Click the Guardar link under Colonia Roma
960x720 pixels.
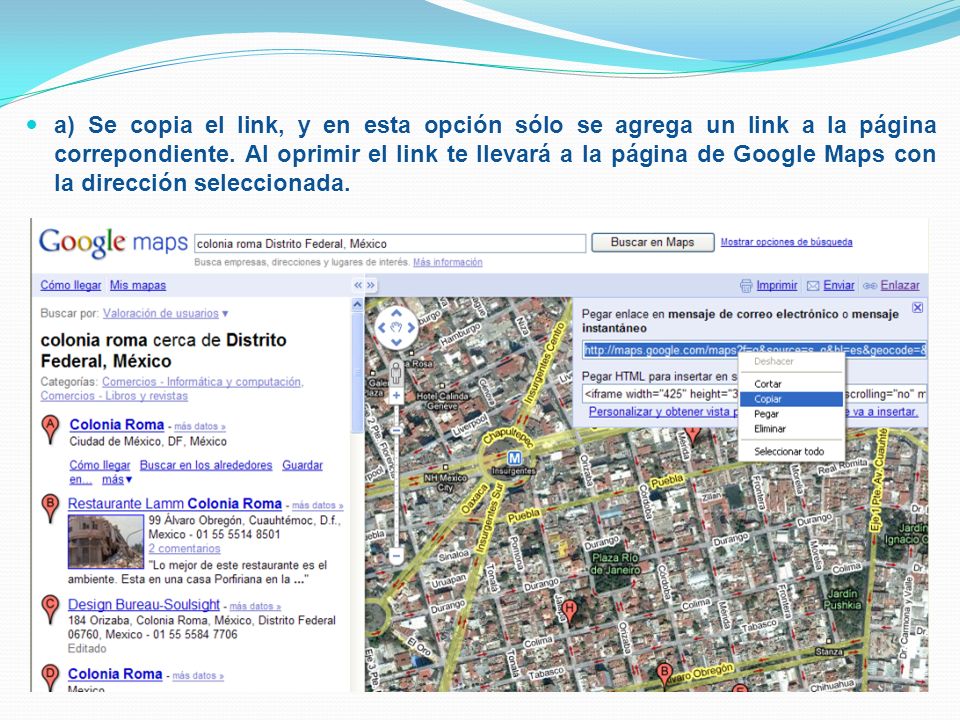coord(302,465)
